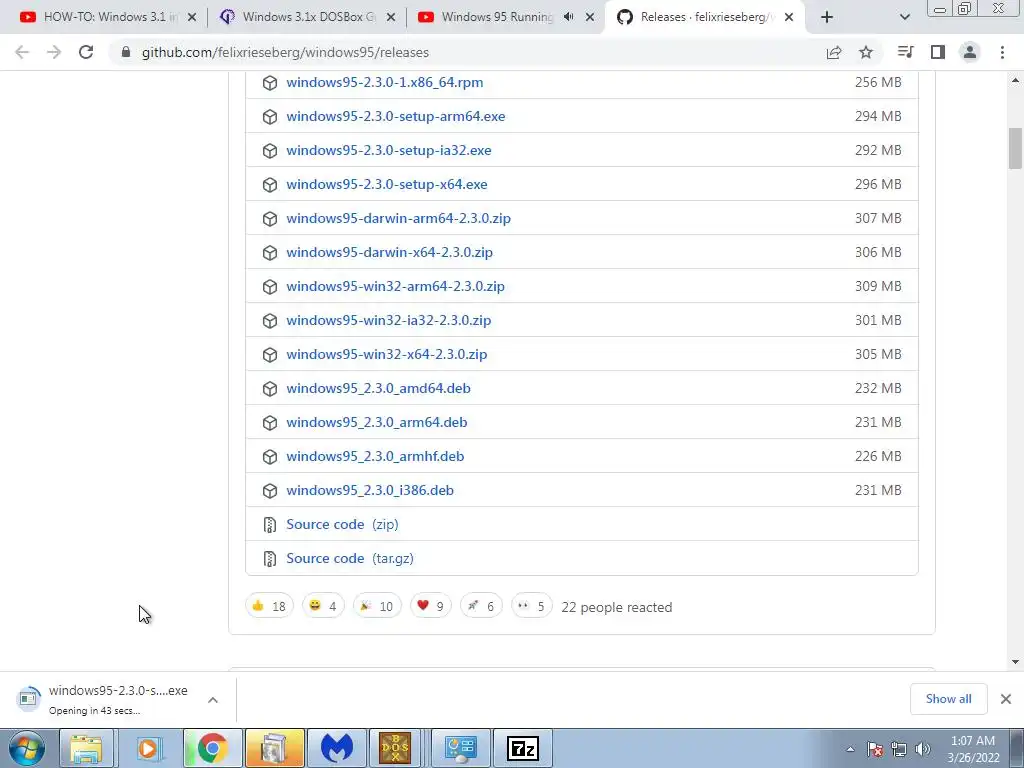Click scrollbar down arrow
The height and width of the screenshot is (768, 1024).
(1015, 662)
